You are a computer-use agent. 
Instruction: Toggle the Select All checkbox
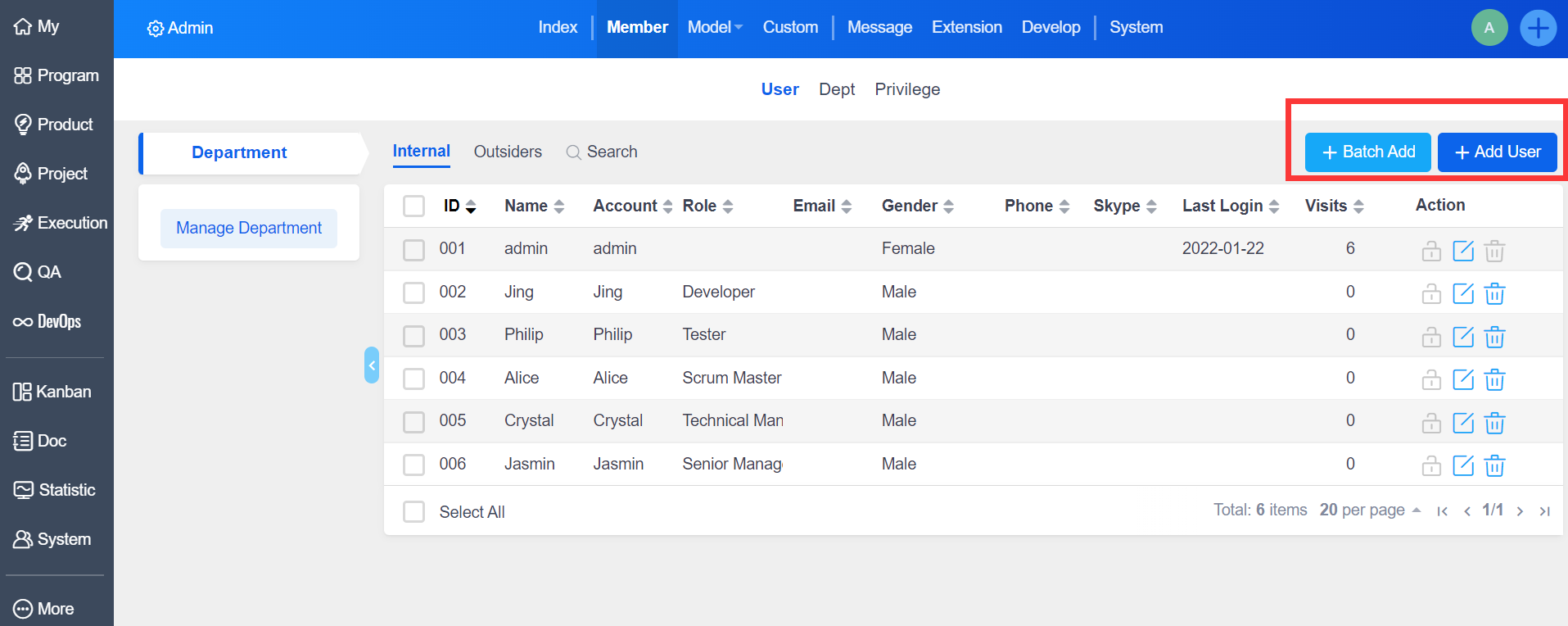[x=414, y=512]
